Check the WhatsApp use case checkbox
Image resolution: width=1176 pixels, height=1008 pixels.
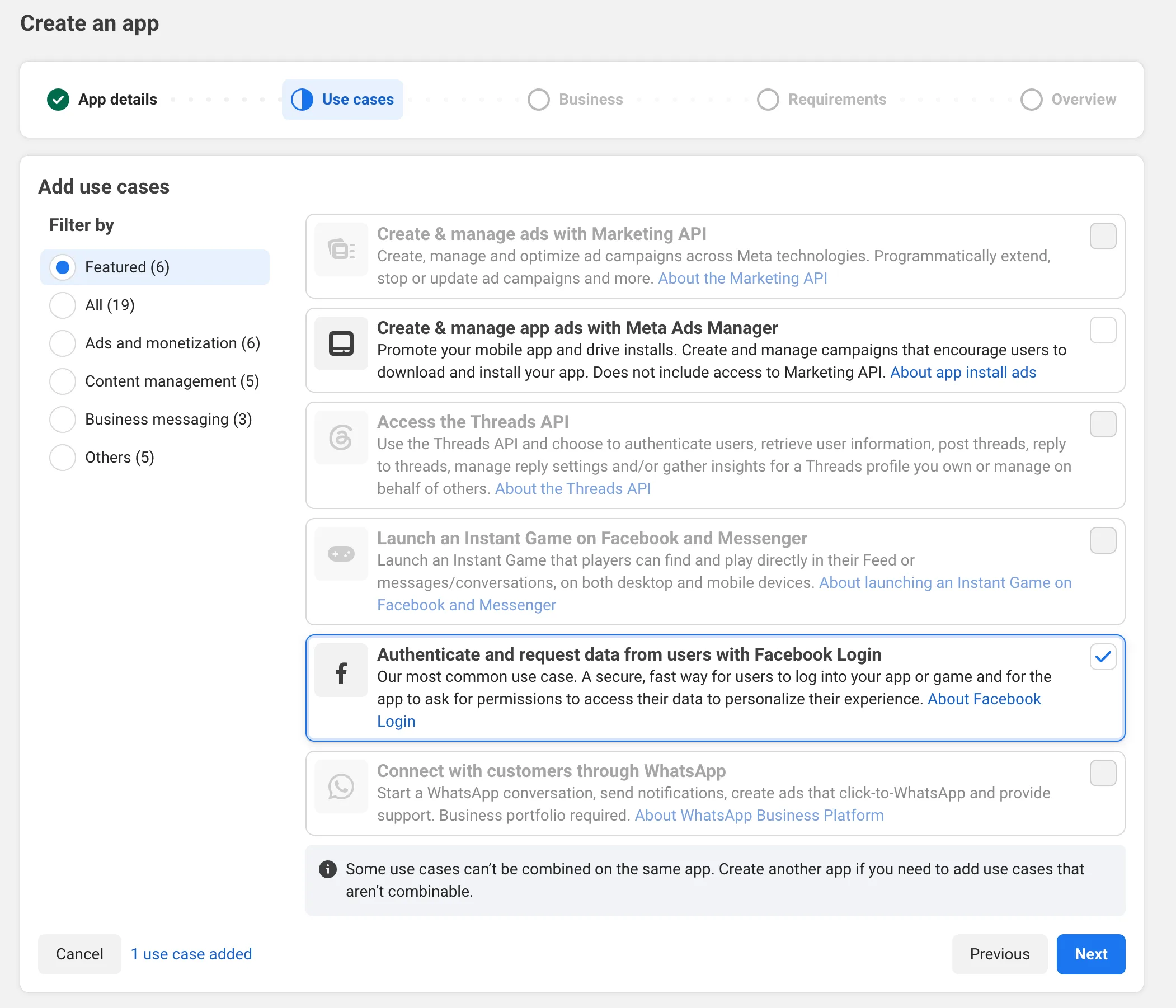click(1103, 773)
